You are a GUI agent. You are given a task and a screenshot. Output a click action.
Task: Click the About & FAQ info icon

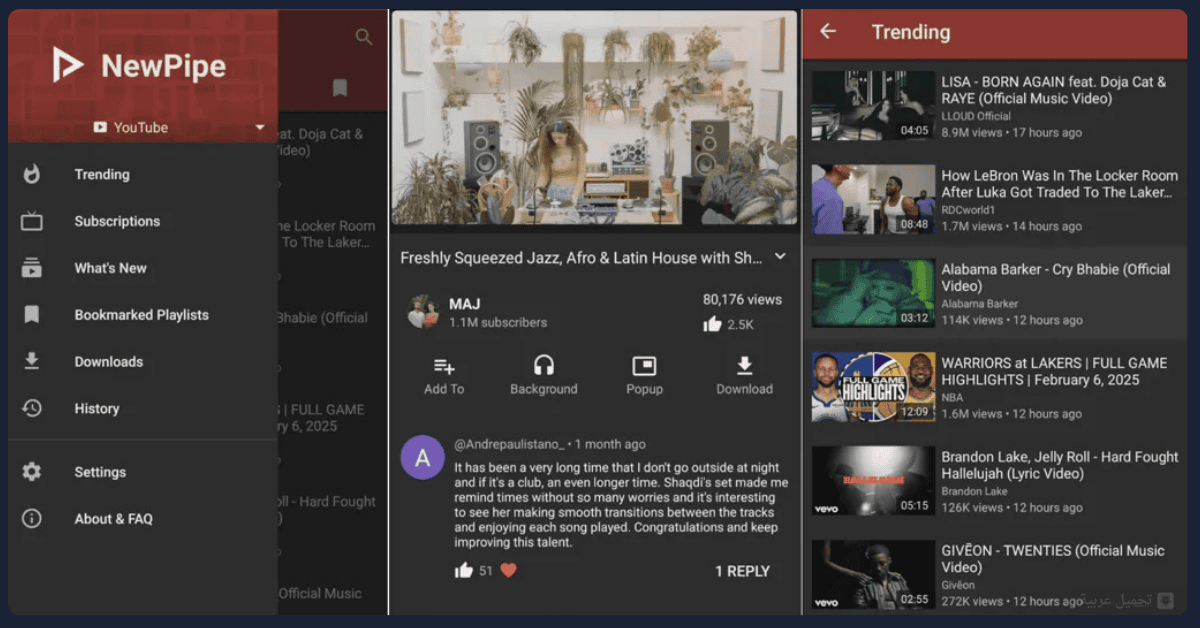tap(32, 518)
